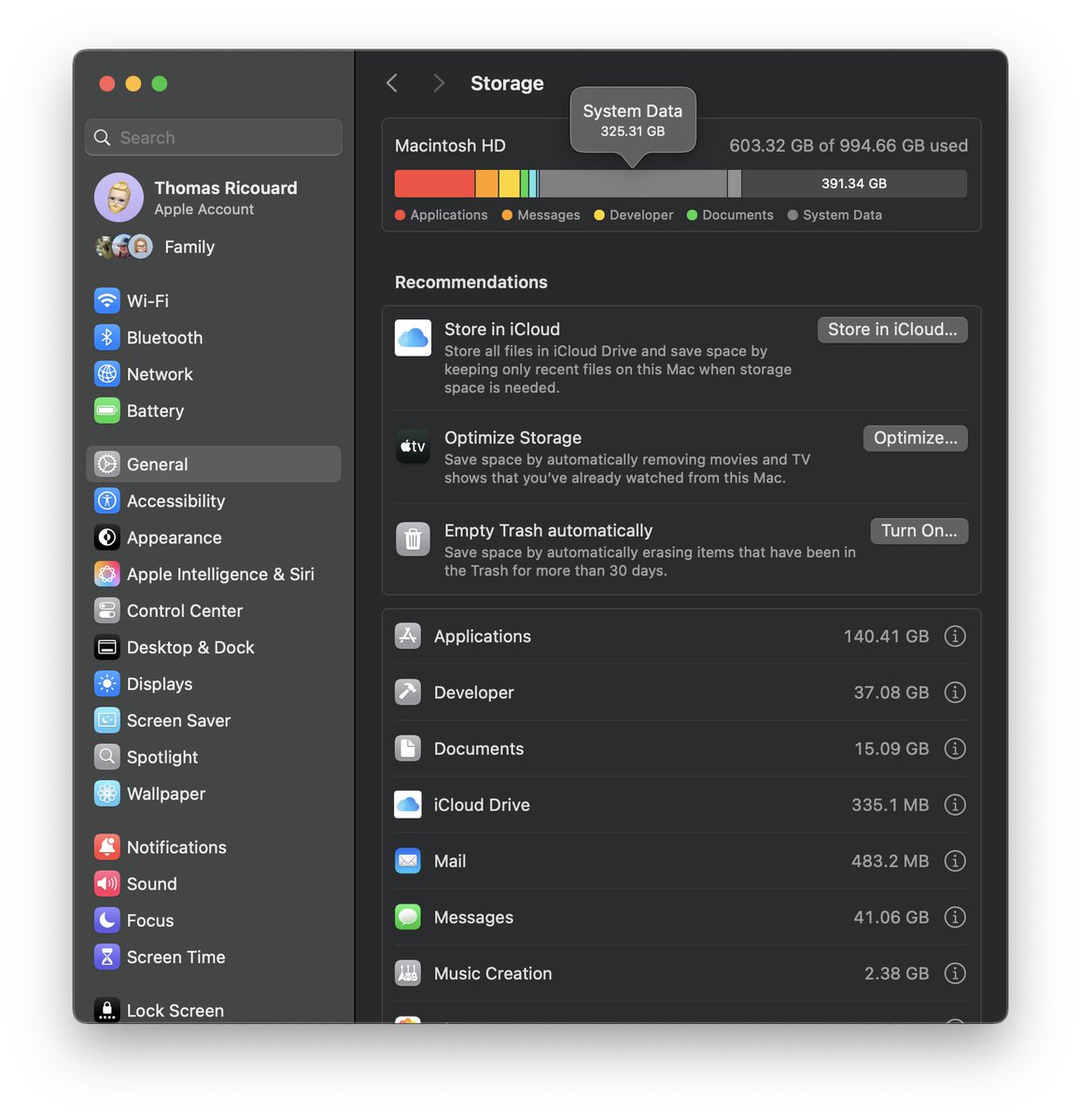Open Desktop & Dock settings
1081x1120 pixels.
pyautogui.click(x=214, y=647)
